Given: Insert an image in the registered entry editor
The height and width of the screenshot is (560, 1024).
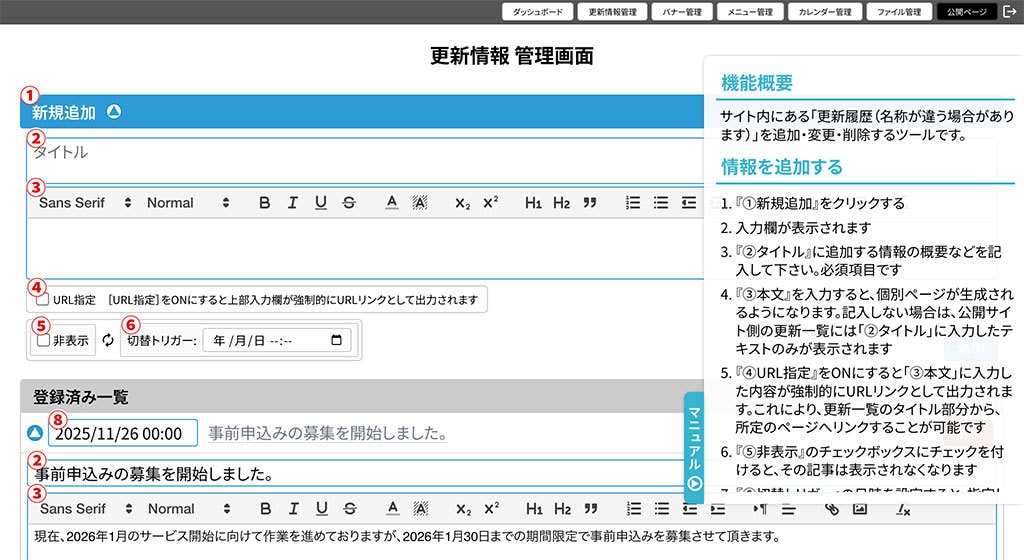Looking at the screenshot, I should 860,509.
